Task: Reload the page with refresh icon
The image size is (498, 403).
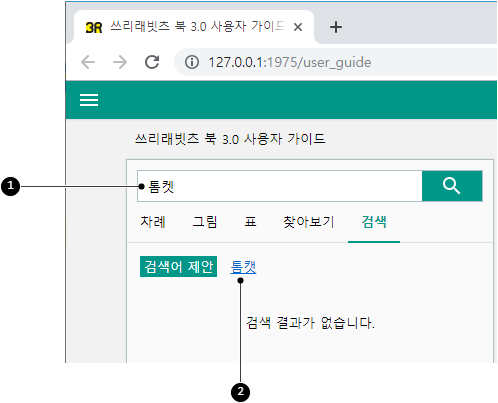Action: [x=152, y=62]
